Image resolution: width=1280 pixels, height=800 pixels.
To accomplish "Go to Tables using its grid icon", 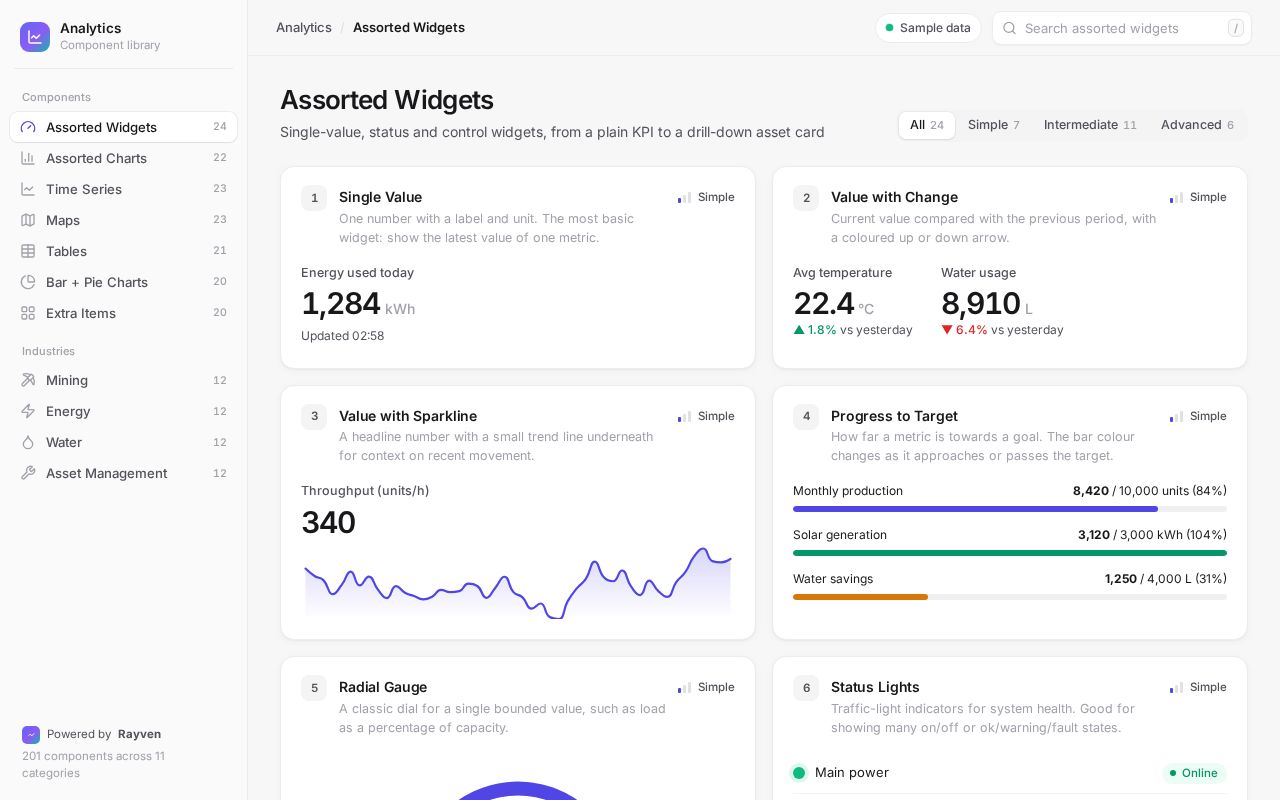I will [x=28, y=251].
